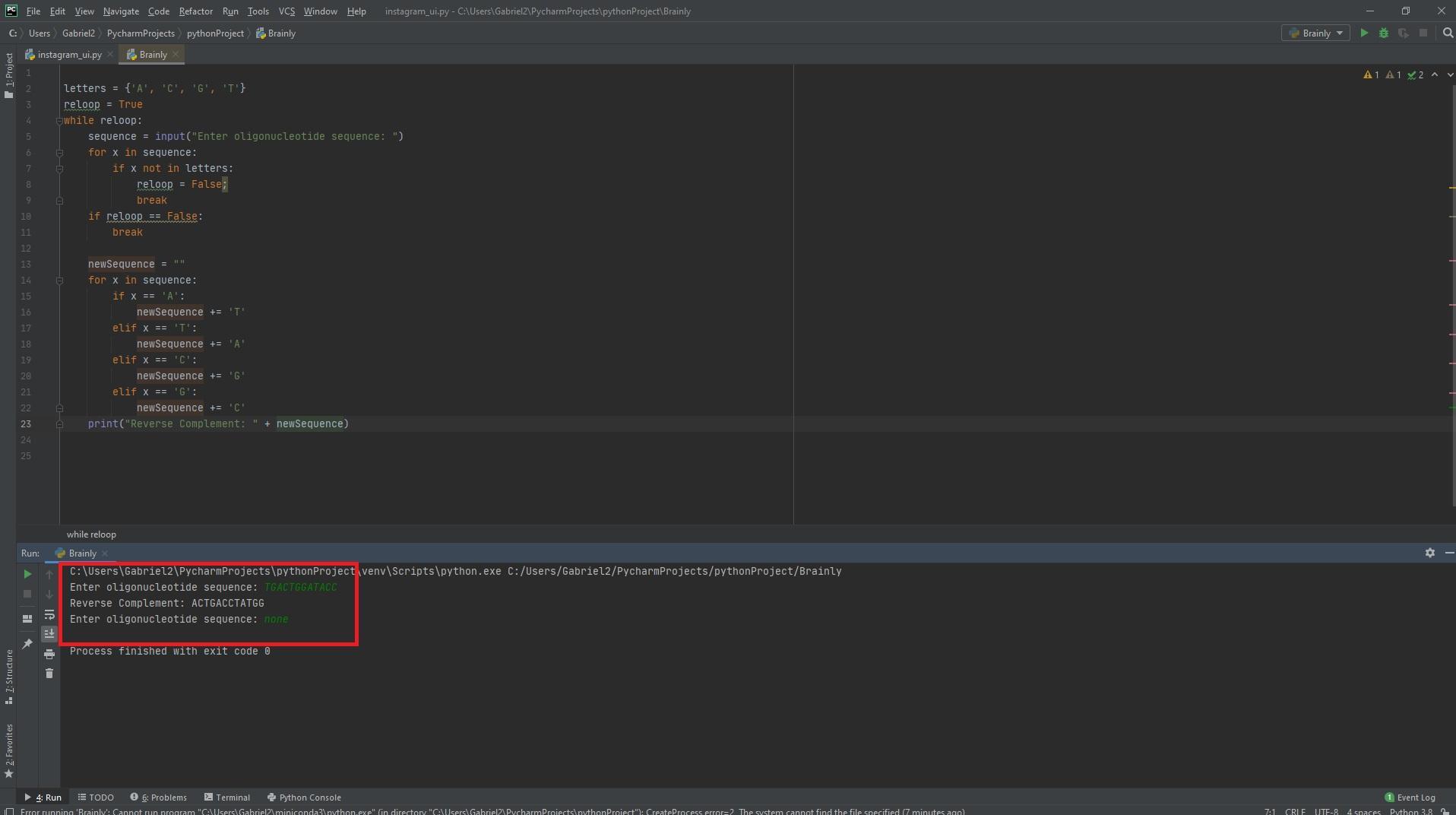The width and height of the screenshot is (1456, 815).
Task: Open the Event Log
Action: (1410, 798)
